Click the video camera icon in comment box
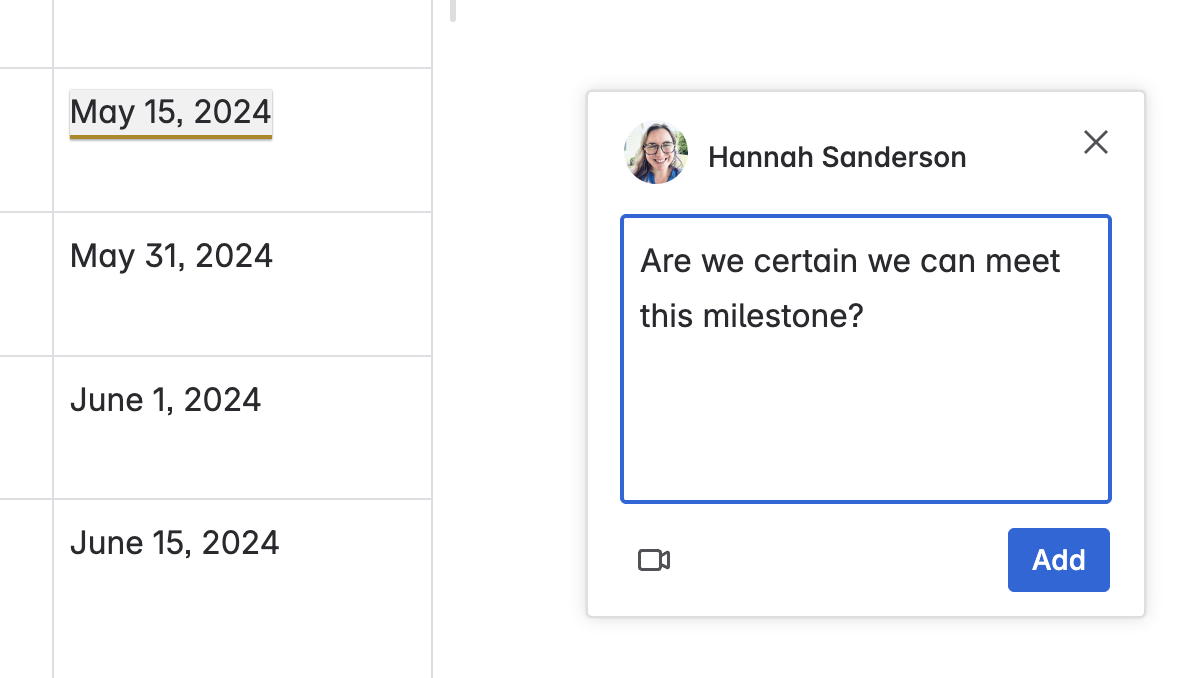The image size is (1200, 678). (654, 560)
